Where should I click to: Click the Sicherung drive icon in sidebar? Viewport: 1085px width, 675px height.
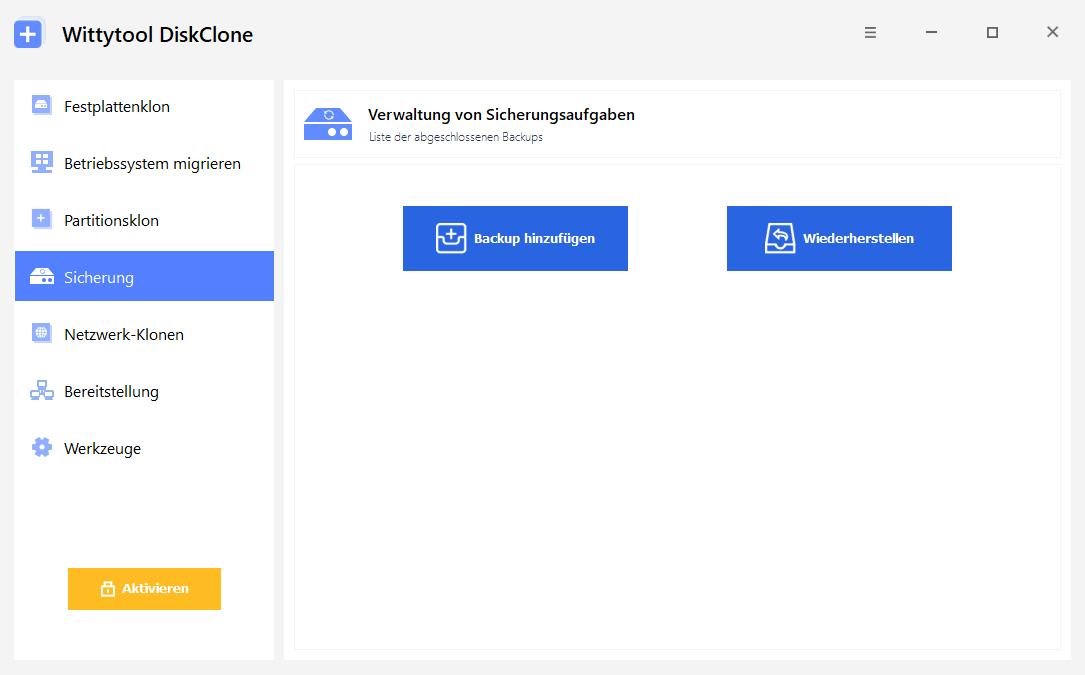[42, 276]
